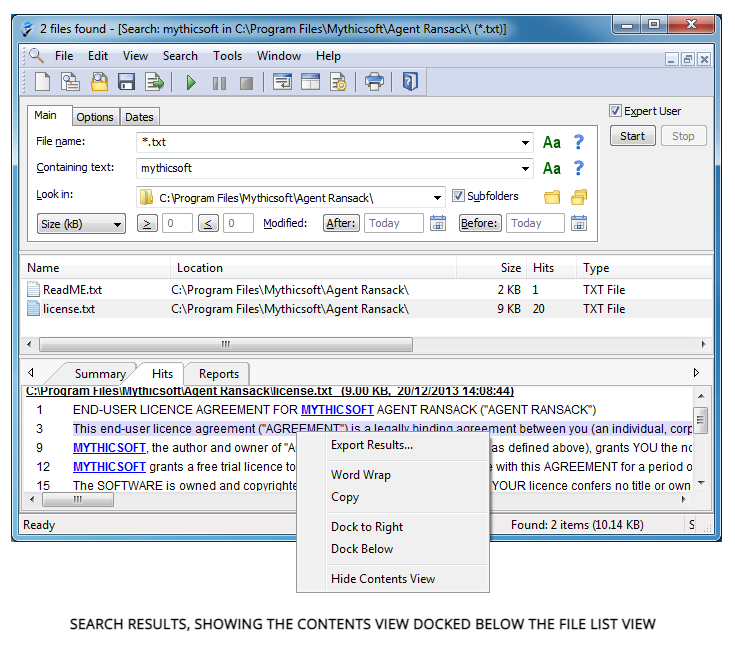Start search with green play icon
This screenshot has height=651, width=735.
click(x=191, y=83)
